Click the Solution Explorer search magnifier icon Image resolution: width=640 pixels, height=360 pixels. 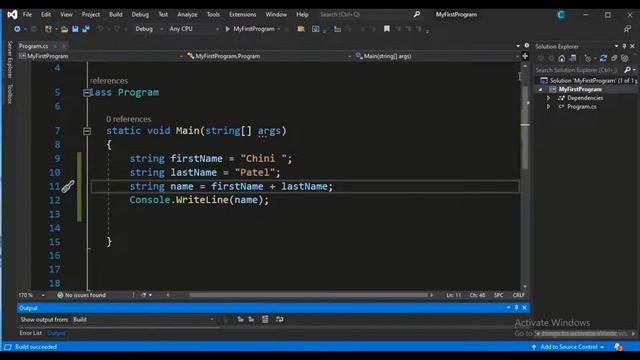[628, 70]
